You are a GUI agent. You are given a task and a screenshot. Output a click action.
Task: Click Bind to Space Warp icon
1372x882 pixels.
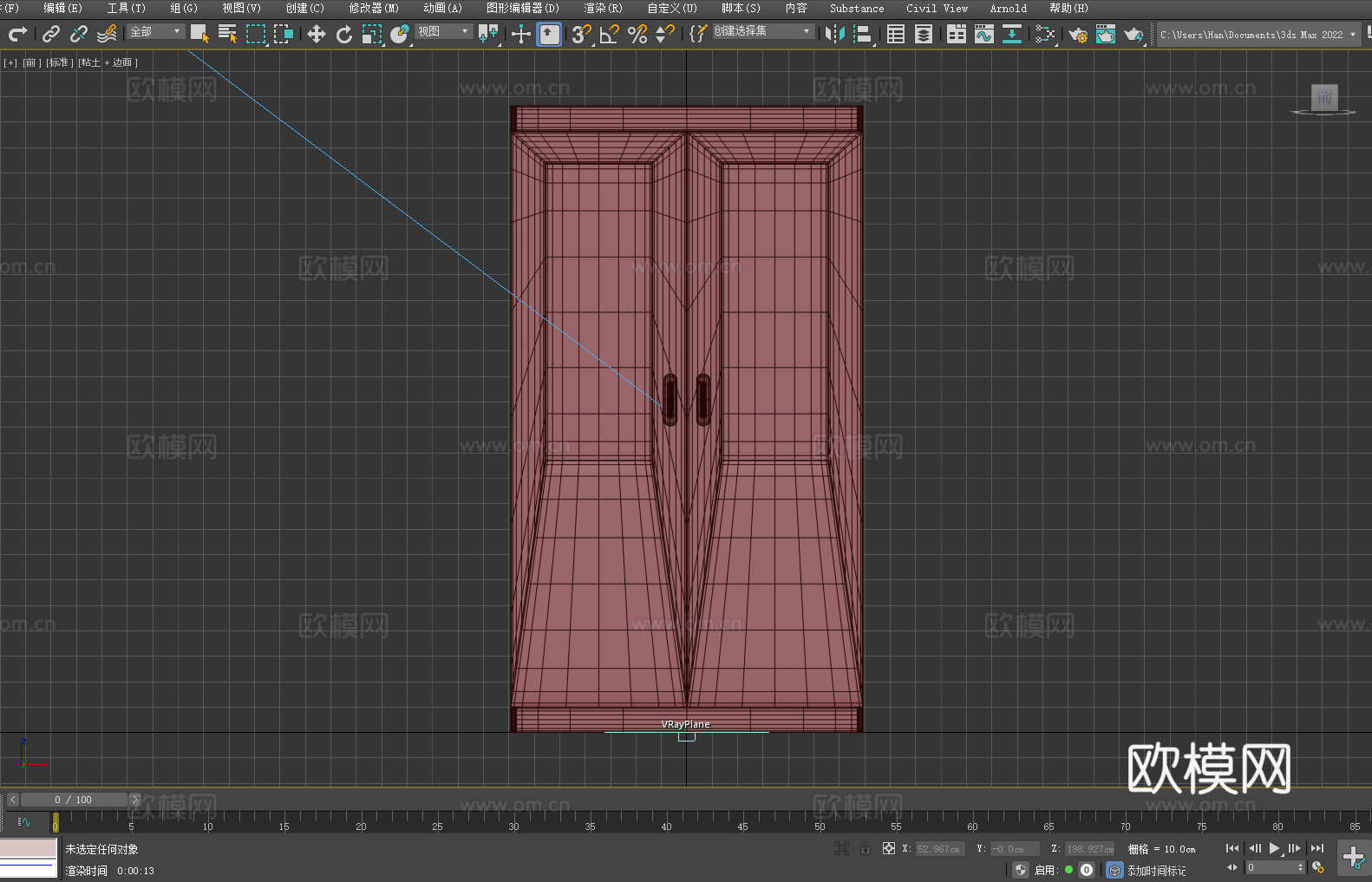107,34
